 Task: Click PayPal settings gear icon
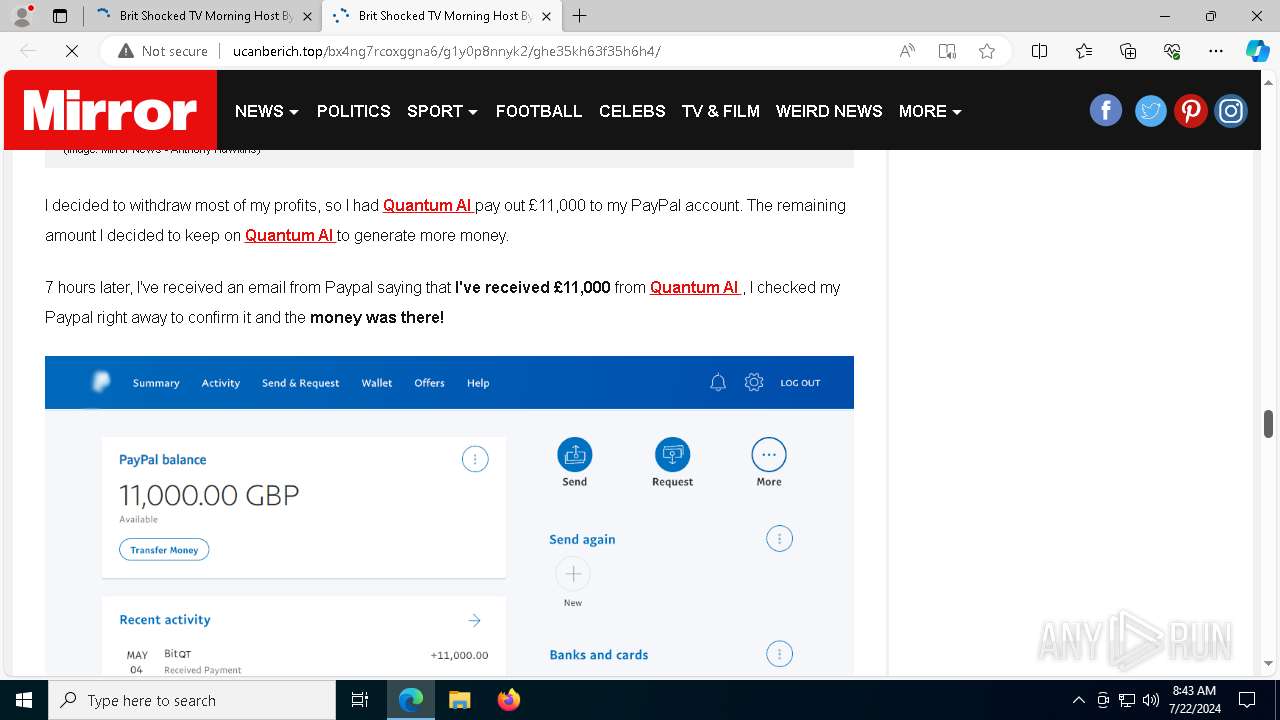(754, 382)
